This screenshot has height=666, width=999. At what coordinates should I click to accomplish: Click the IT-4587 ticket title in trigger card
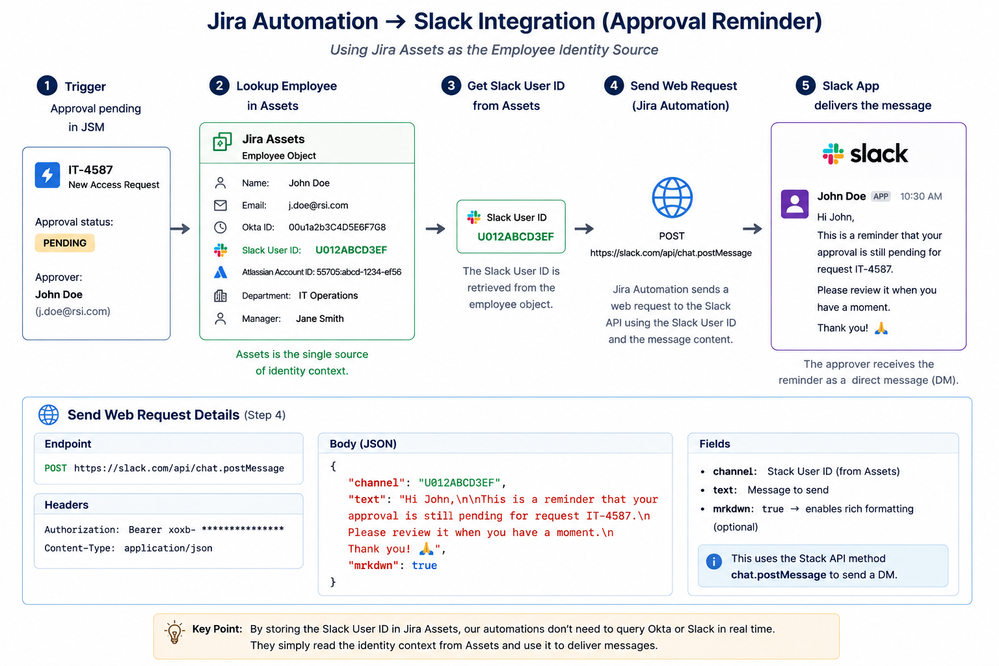pos(90,170)
